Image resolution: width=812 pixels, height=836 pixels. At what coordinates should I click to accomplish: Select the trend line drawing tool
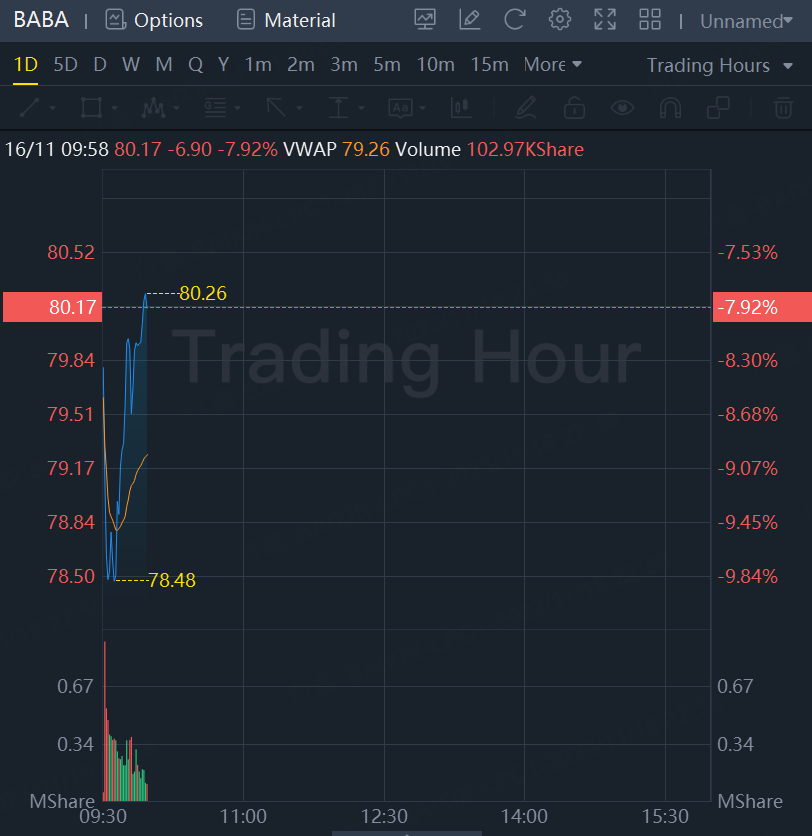pos(30,107)
